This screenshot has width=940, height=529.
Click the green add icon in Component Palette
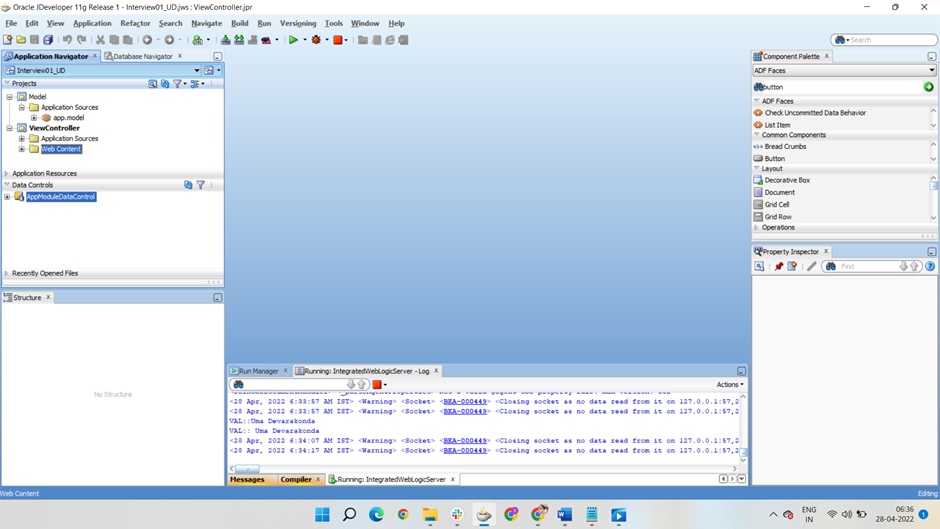[929, 87]
